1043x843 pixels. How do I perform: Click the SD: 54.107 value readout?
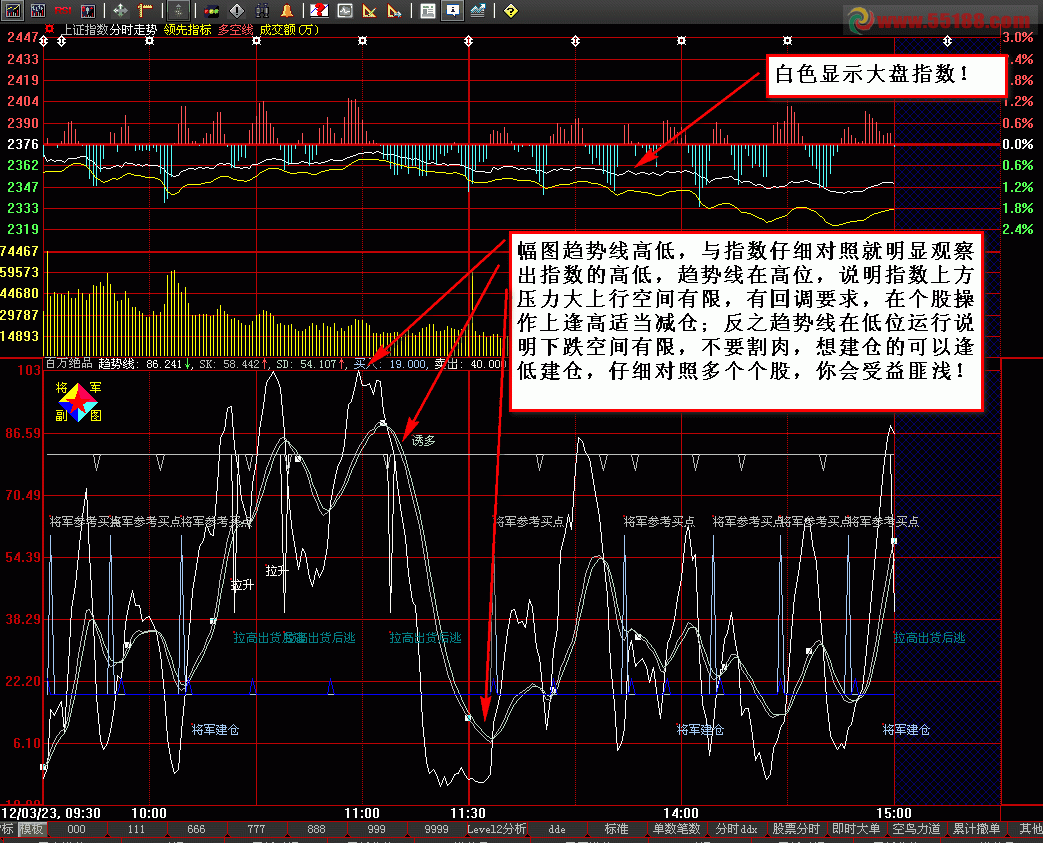[x=310, y=363]
